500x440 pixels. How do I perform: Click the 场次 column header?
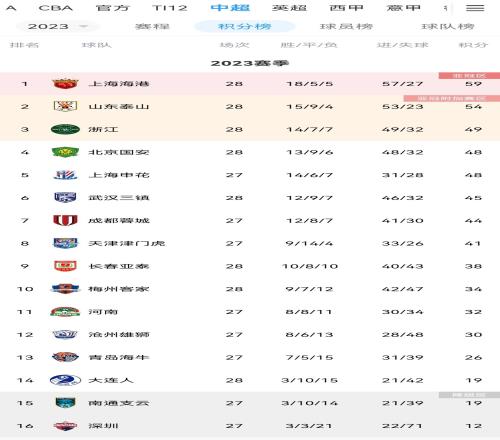click(x=234, y=45)
